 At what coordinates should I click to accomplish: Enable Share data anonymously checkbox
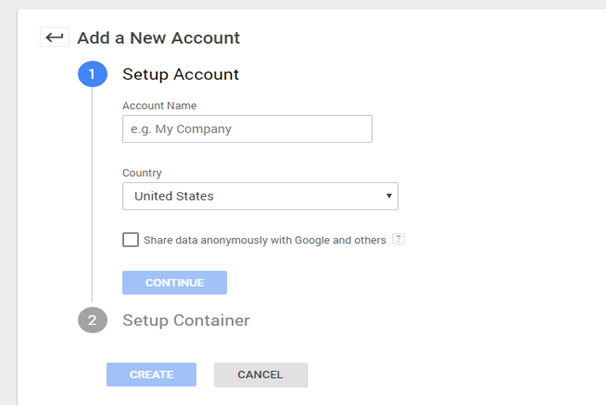click(130, 240)
